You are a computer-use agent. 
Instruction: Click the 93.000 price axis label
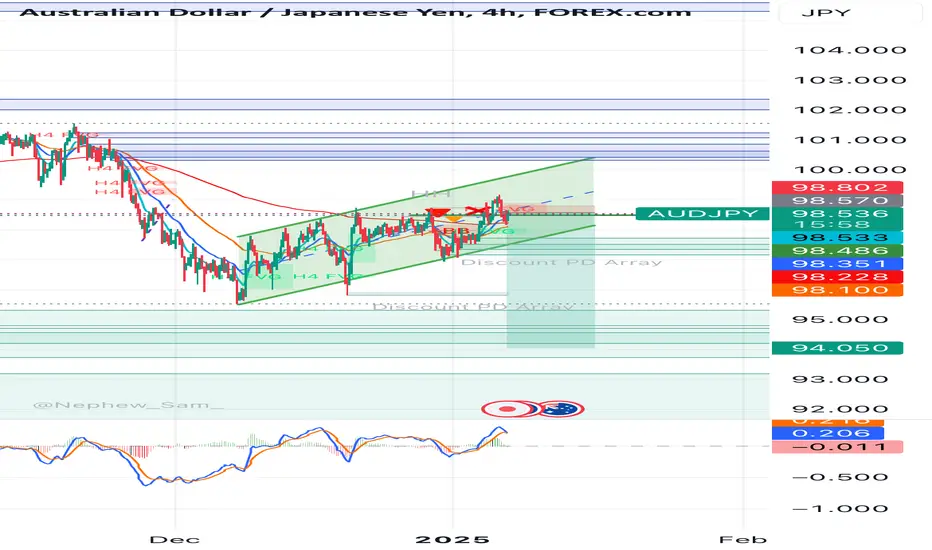pyautogui.click(x=840, y=379)
